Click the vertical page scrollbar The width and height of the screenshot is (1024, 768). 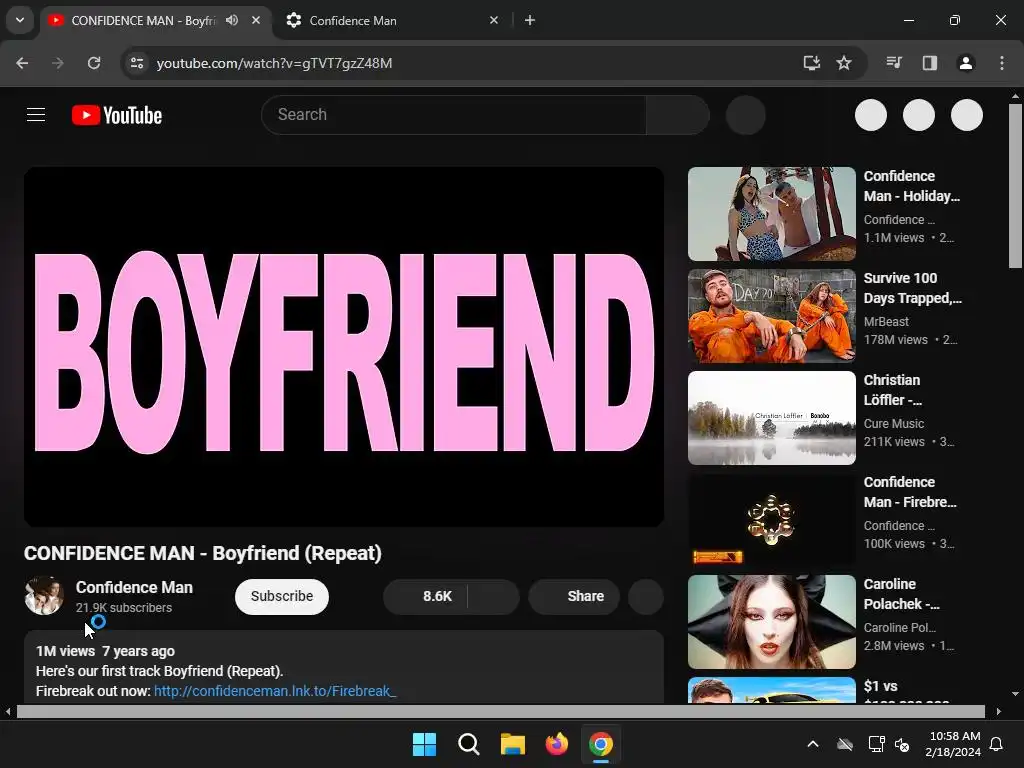click(1015, 186)
